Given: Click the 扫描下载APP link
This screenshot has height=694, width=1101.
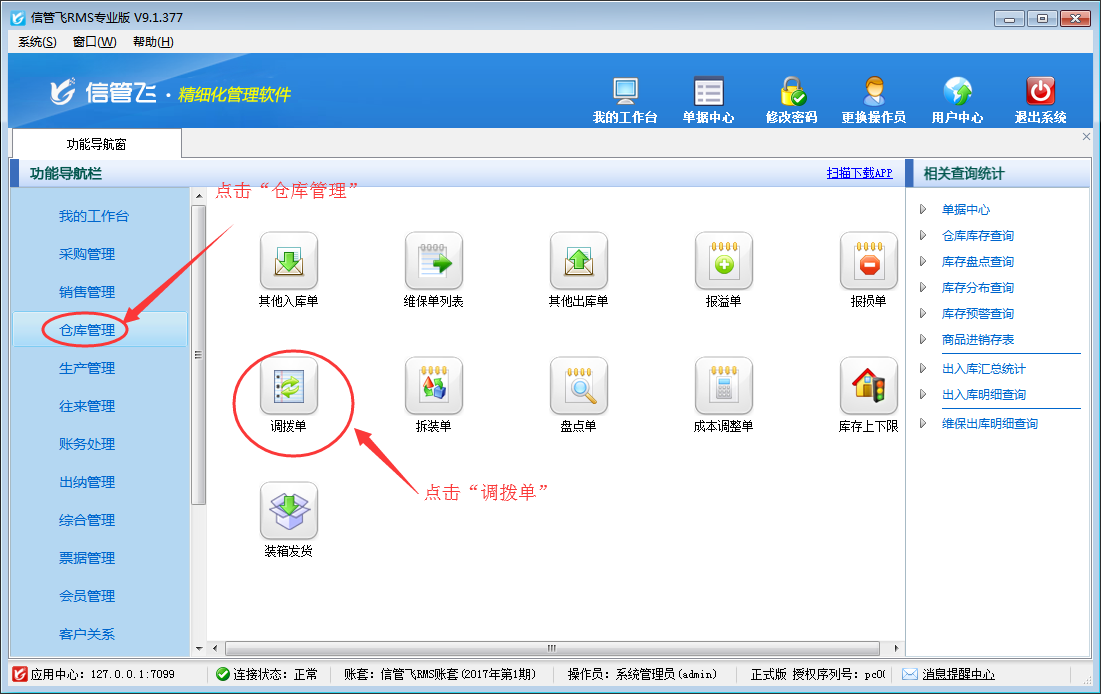Looking at the screenshot, I should click(x=859, y=173).
